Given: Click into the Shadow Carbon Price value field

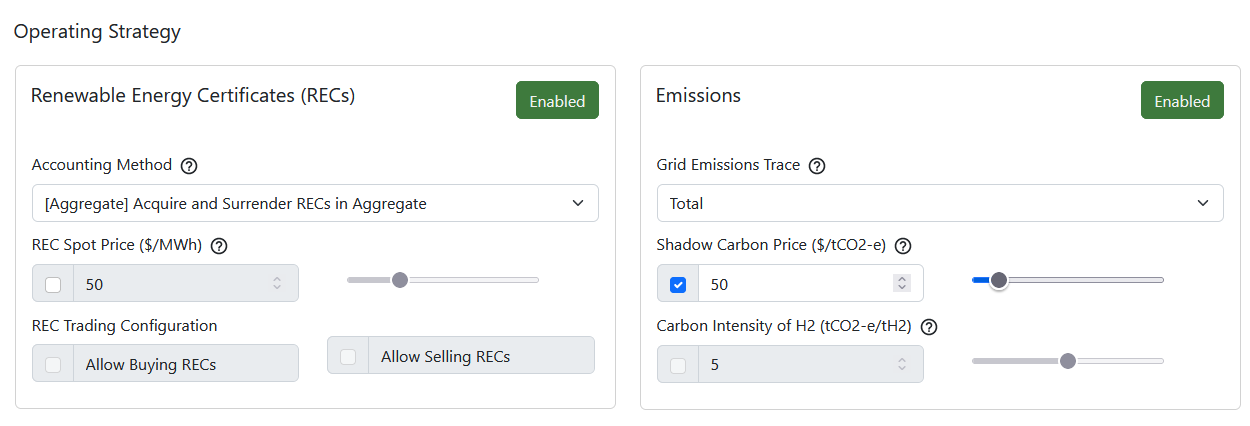Looking at the screenshot, I should point(796,284).
